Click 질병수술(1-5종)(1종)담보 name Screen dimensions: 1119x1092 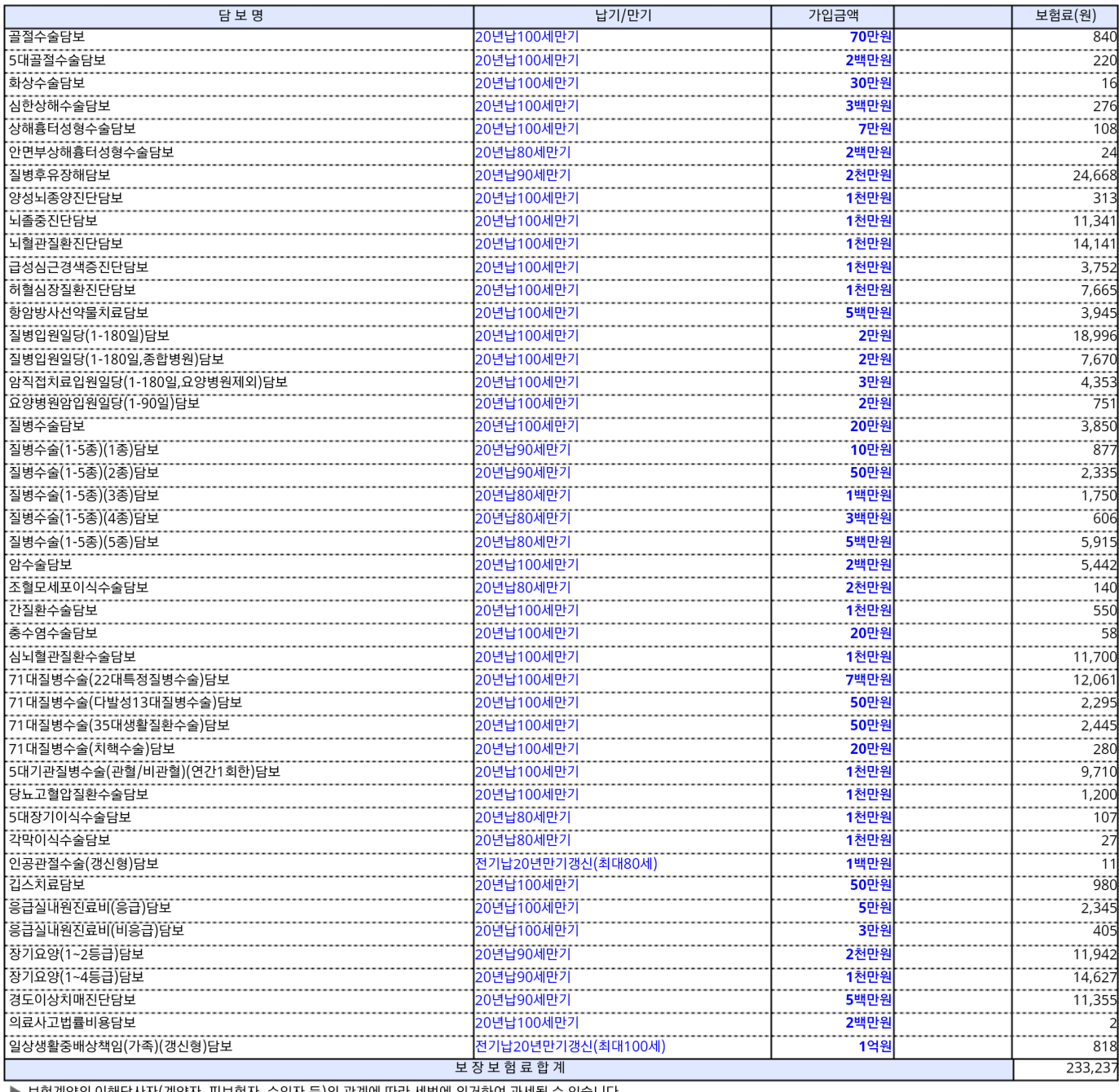(84, 450)
